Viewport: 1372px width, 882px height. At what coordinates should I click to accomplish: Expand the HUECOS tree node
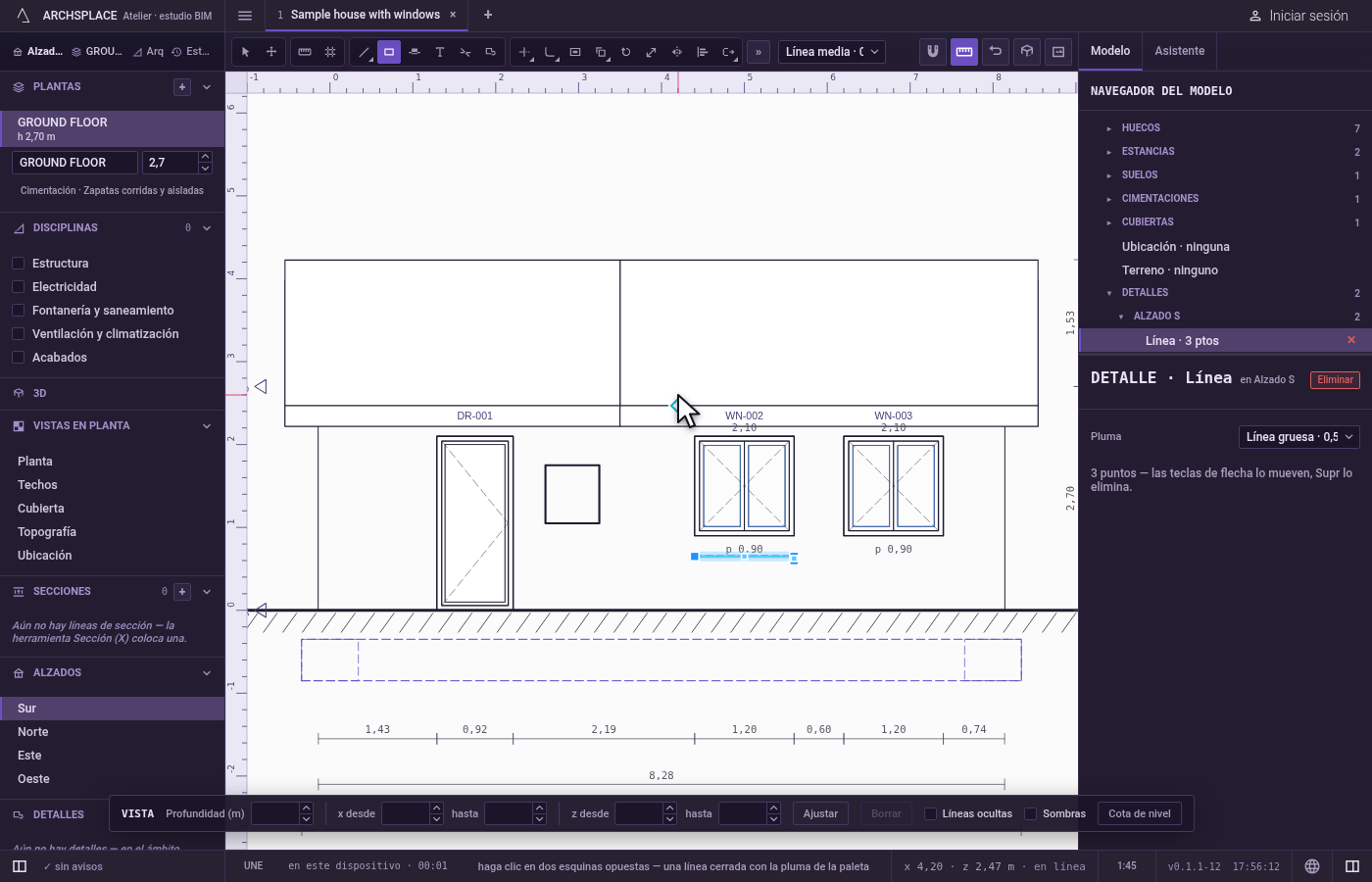tap(1109, 128)
